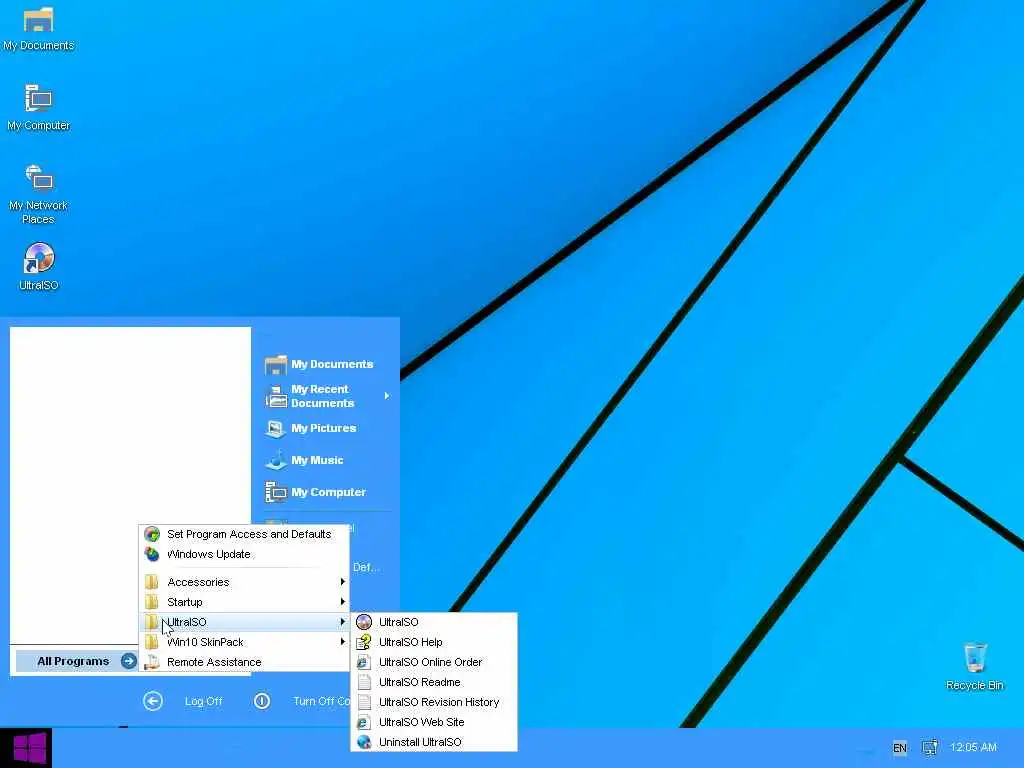
Task: Click the UltraISO Web Site browser icon
Action: point(364,722)
